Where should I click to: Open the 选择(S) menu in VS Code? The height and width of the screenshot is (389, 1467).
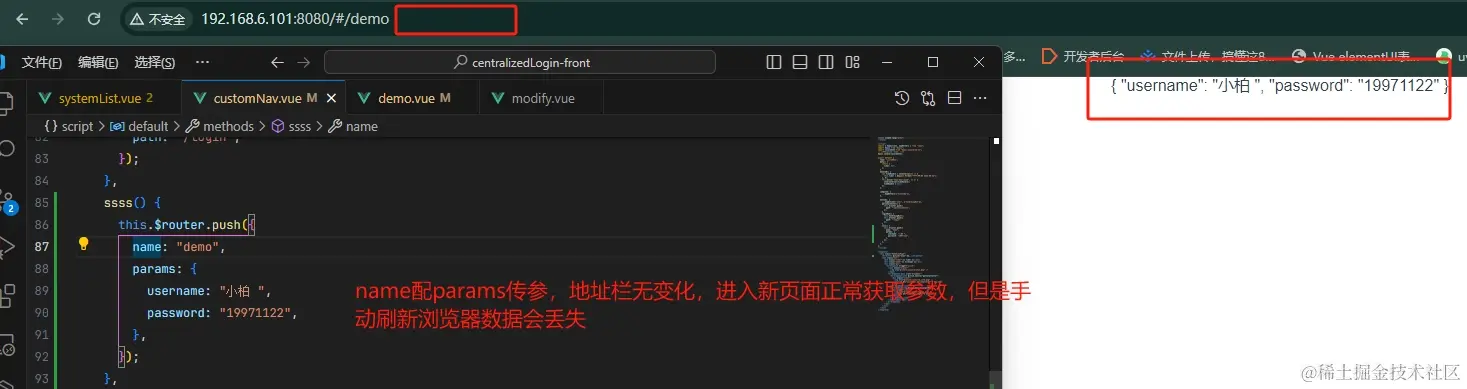[154, 62]
